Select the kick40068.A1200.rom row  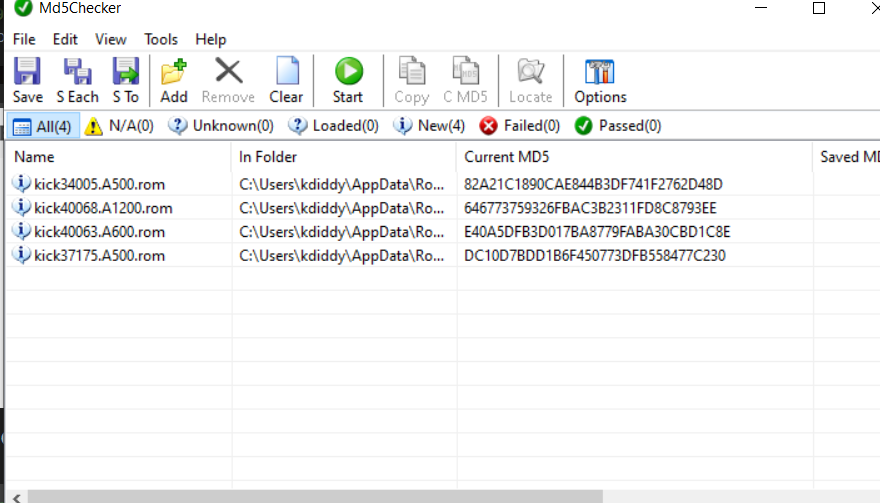[x=103, y=208]
